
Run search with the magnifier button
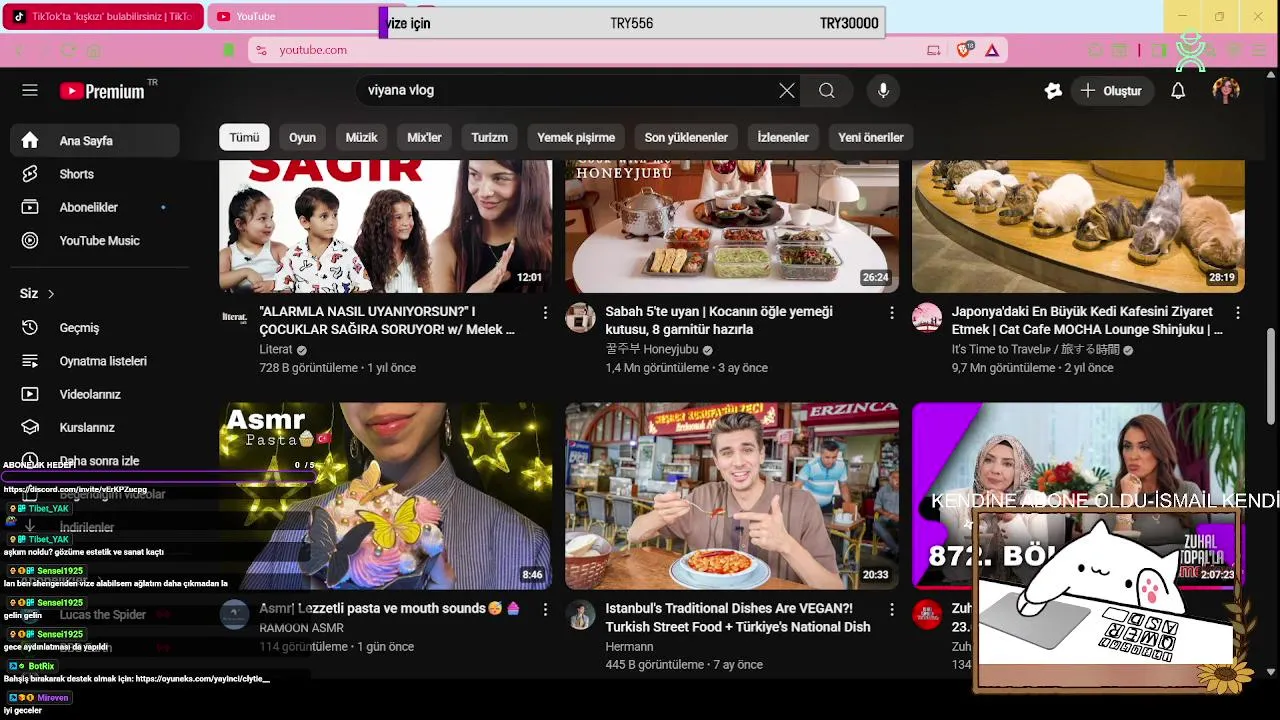tap(827, 90)
